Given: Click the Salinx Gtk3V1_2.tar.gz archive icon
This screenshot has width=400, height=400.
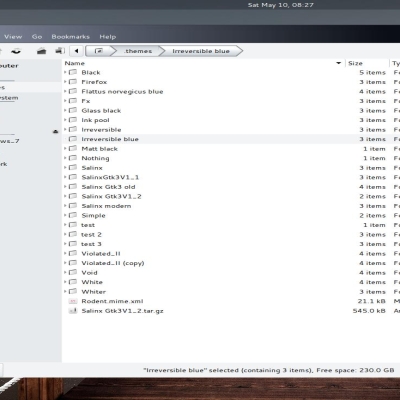Looking at the screenshot, I should (73, 311).
